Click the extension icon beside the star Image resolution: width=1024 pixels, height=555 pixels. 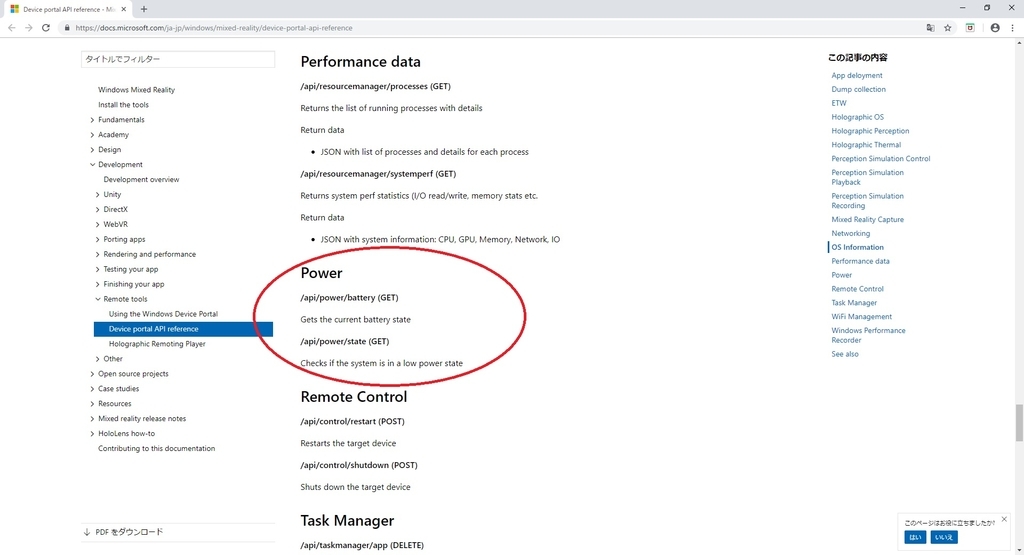click(x=970, y=28)
